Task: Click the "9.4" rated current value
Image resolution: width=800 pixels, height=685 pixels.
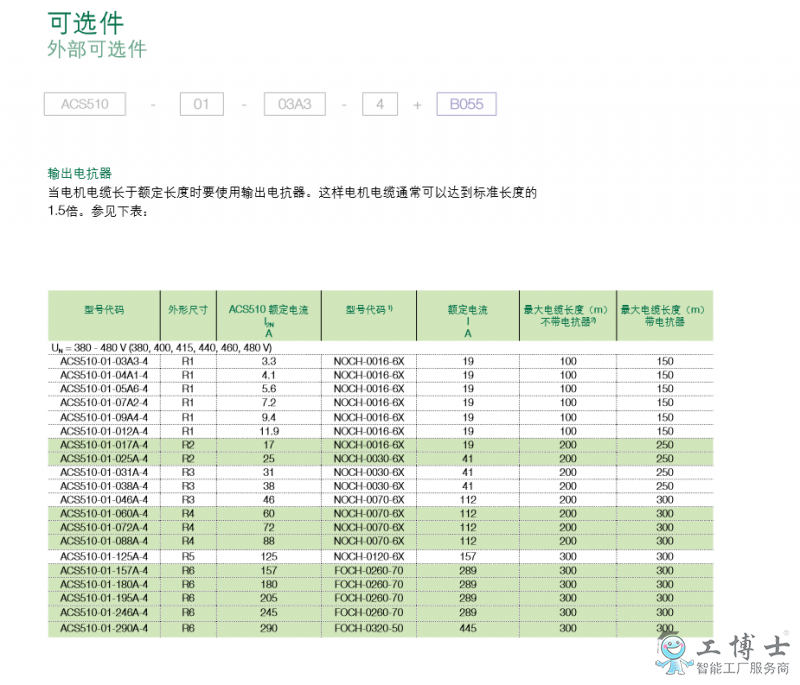Action: (269, 417)
